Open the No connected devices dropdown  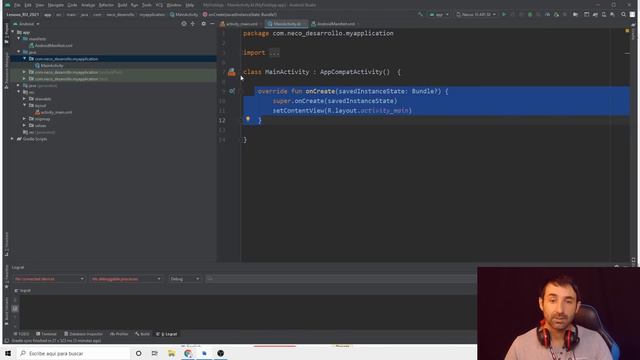tap(49, 279)
